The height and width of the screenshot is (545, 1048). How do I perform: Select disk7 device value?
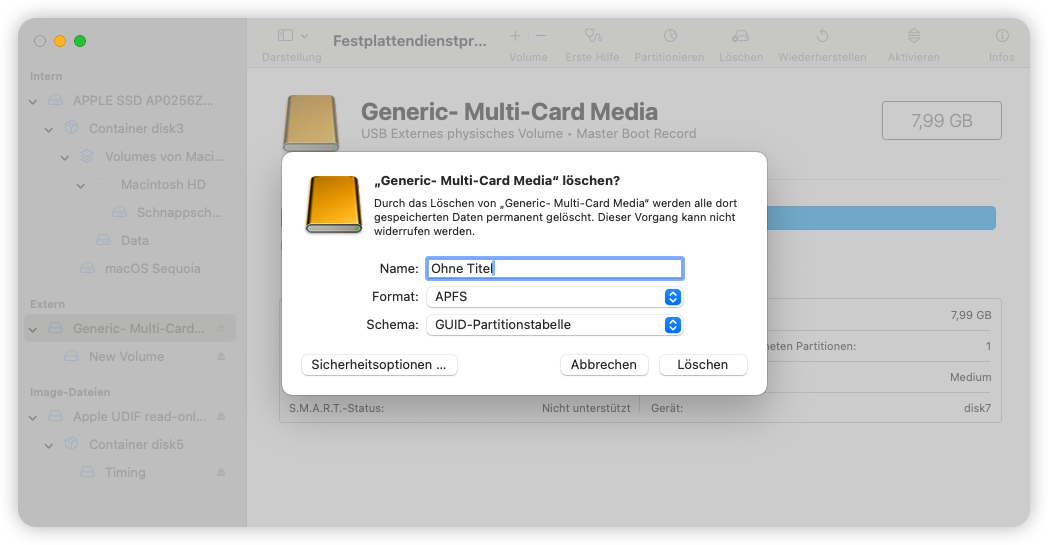pos(977,408)
